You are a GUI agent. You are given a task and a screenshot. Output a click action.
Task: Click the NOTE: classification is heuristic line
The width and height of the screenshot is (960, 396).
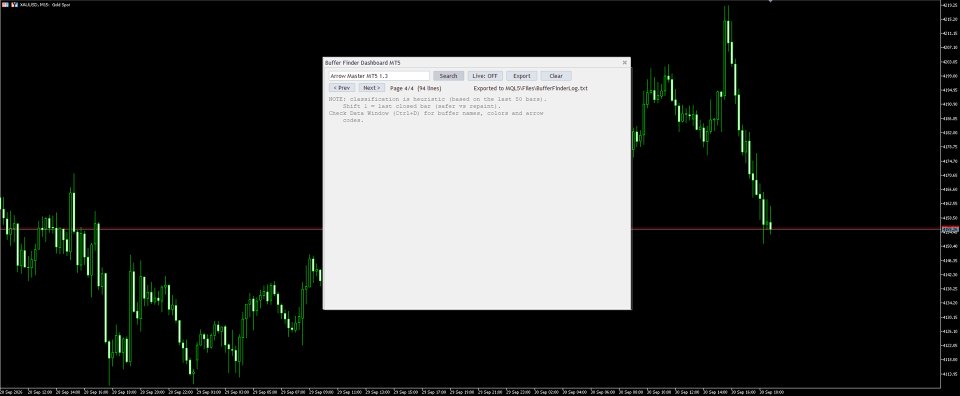tap(438, 99)
